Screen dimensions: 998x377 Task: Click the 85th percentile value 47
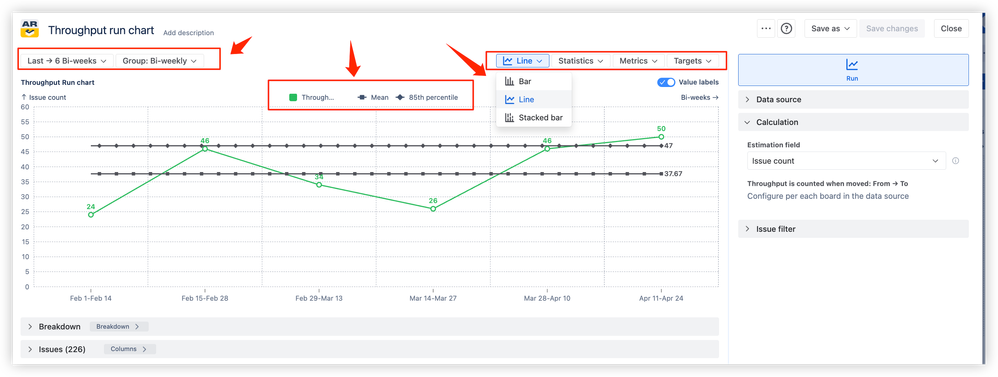[x=669, y=146]
